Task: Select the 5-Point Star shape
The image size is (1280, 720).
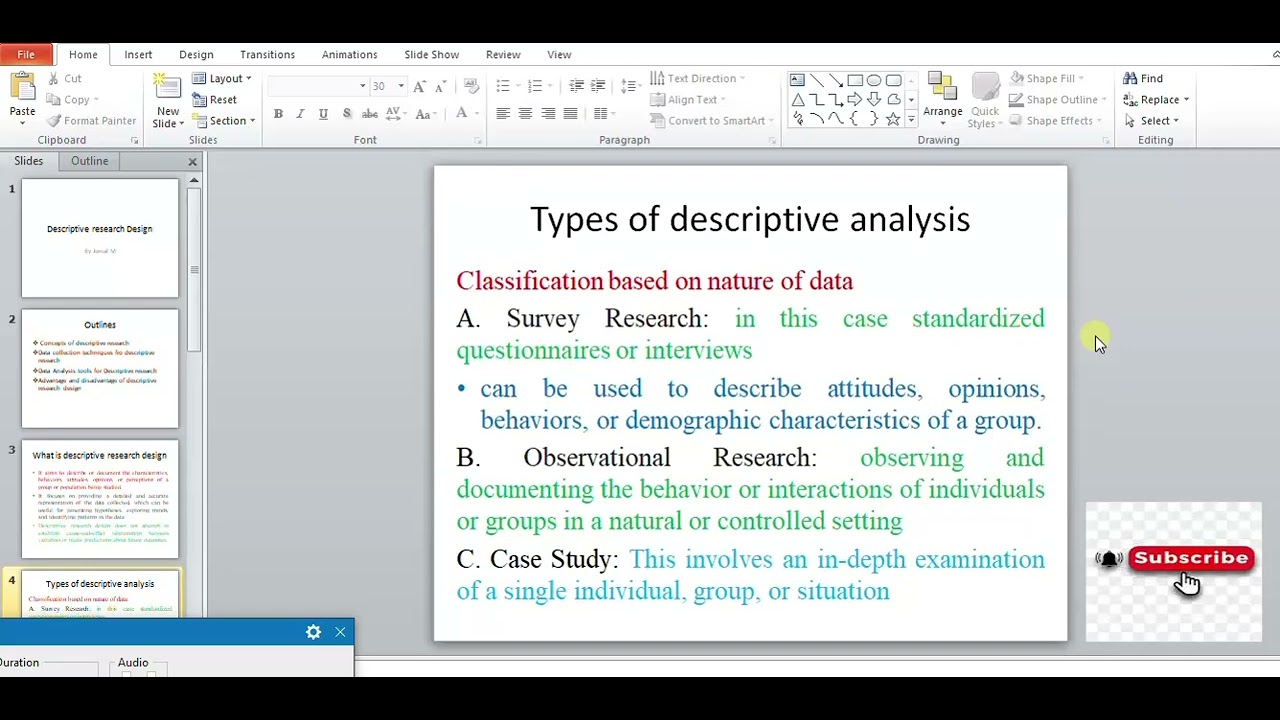Action: point(892,118)
